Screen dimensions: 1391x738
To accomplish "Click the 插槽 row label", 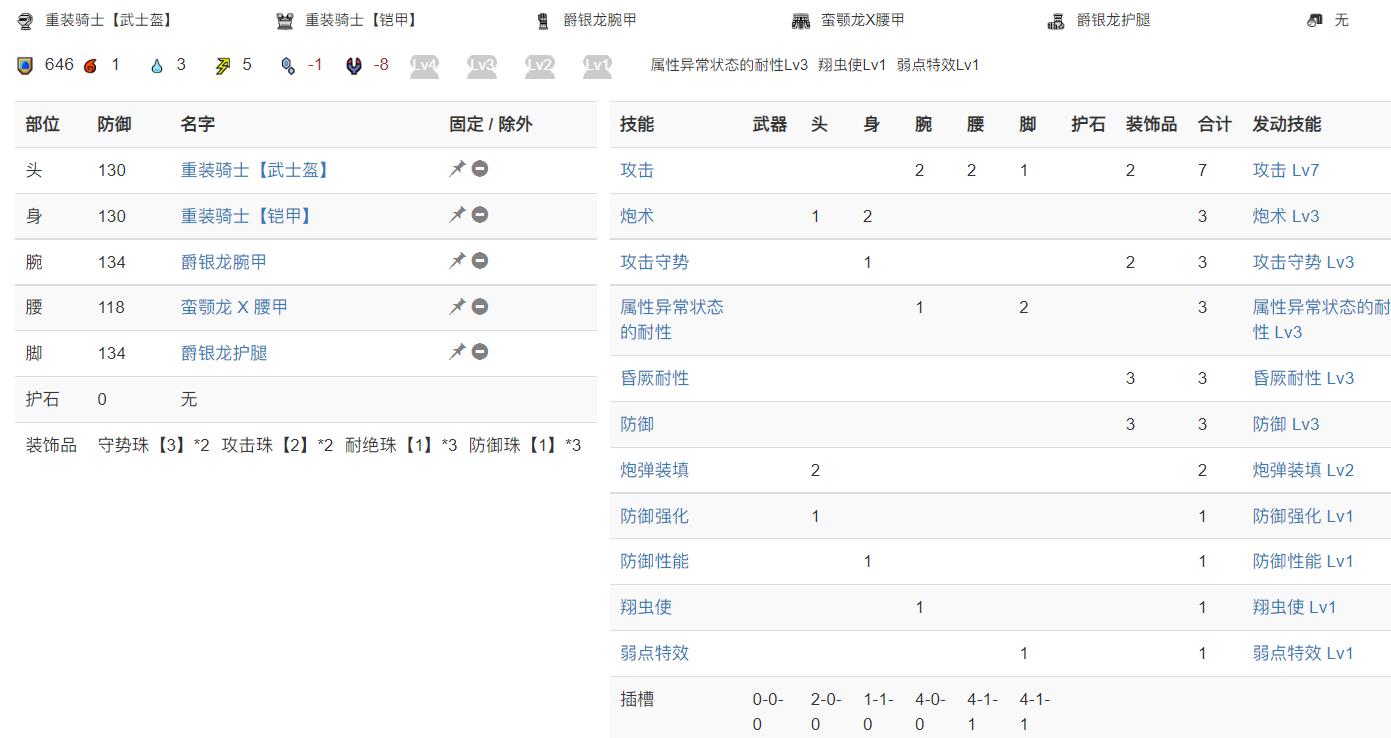I will tap(637, 699).
